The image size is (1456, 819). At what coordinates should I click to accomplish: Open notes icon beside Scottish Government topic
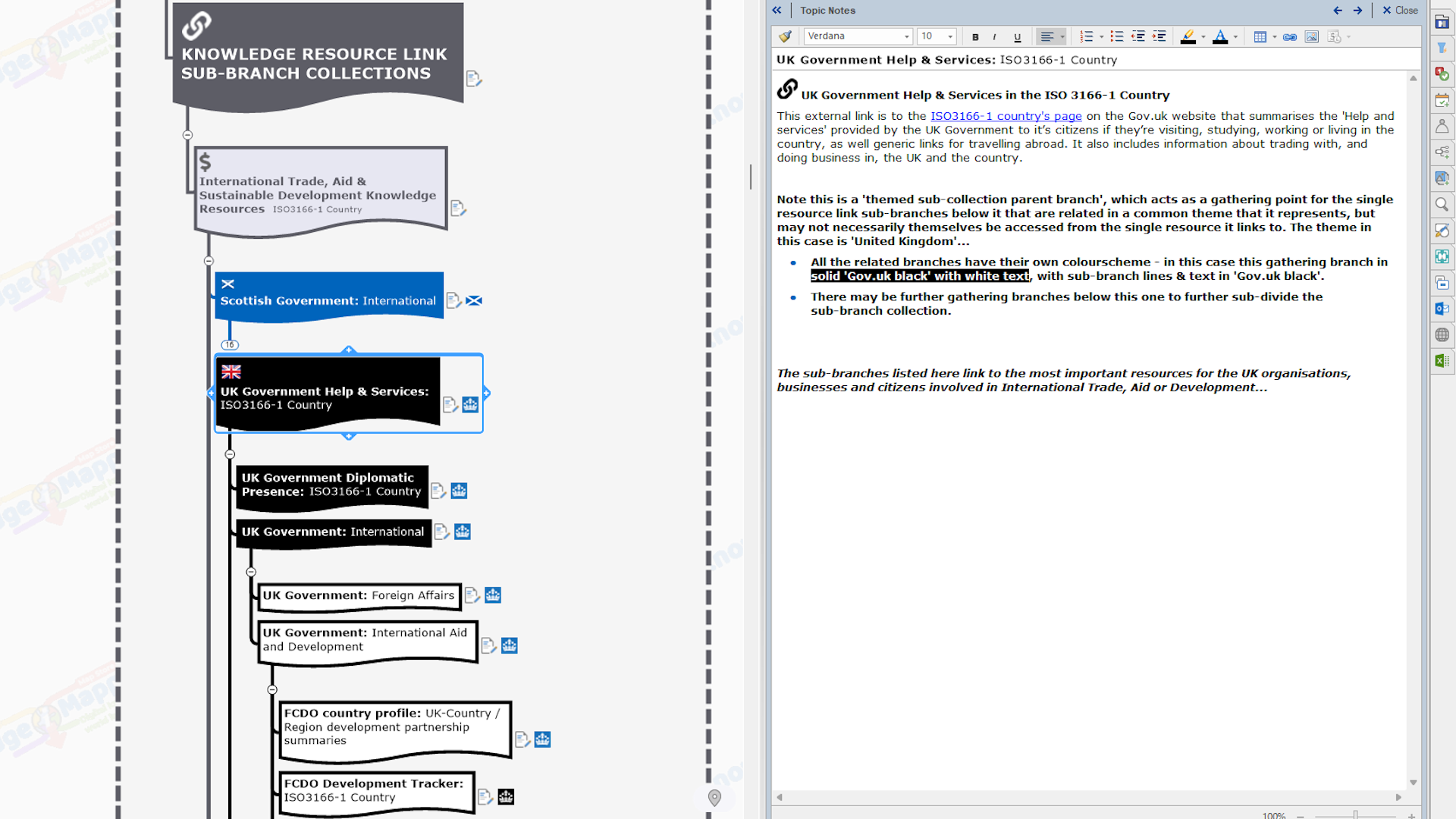coord(453,300)
